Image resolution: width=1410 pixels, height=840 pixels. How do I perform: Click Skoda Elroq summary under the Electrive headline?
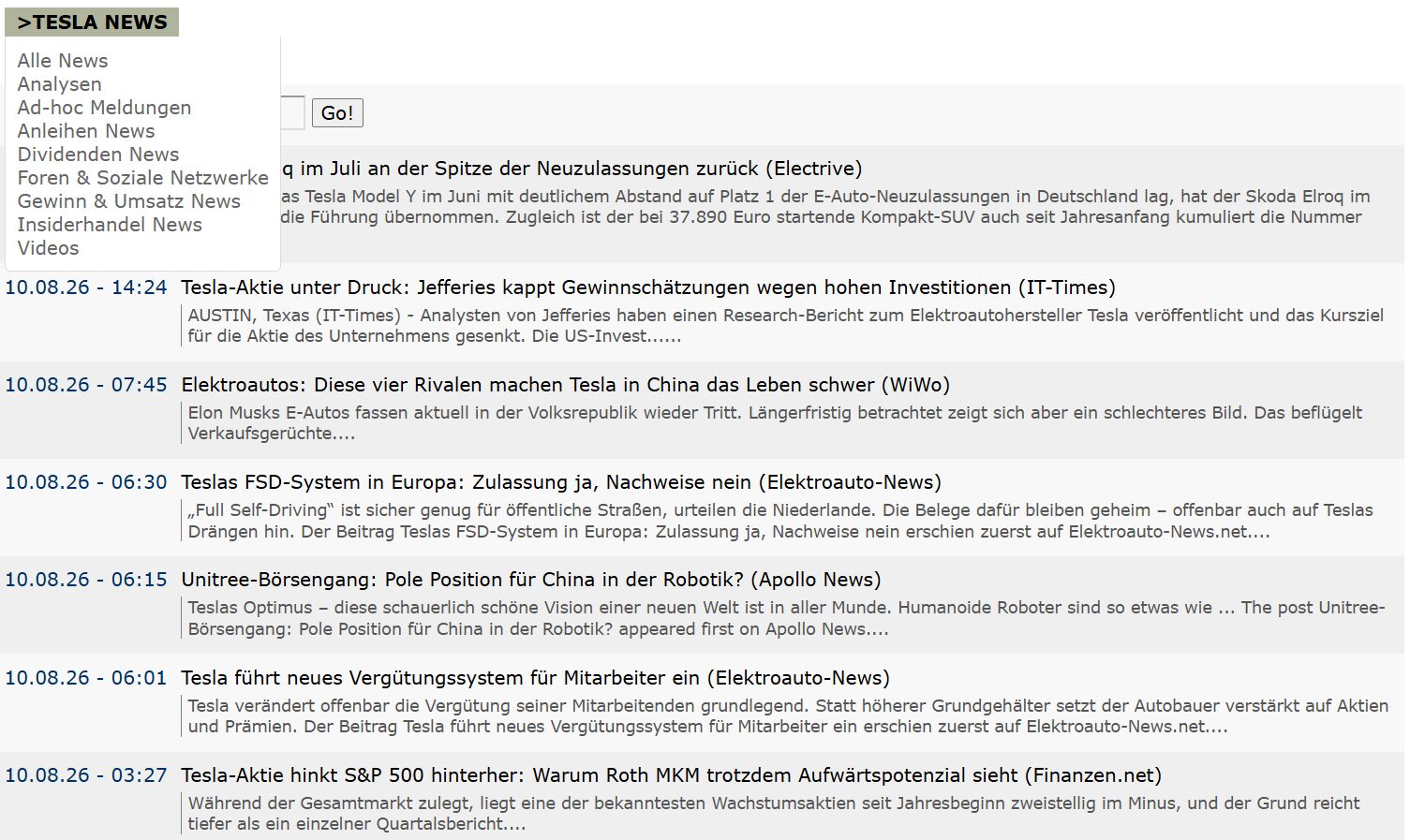click(x=825, y=207)
